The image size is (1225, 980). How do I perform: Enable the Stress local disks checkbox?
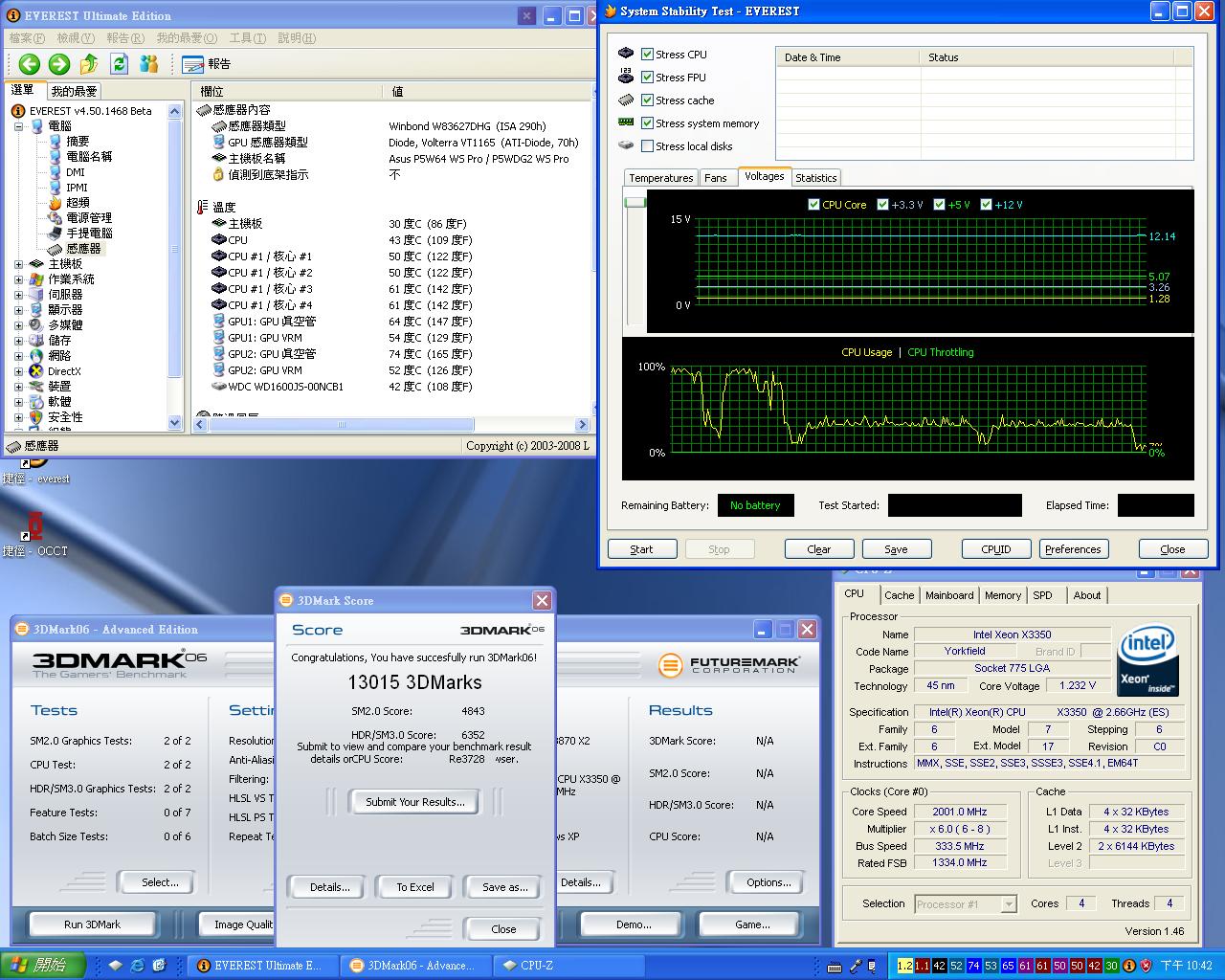[x=648, y=146]
